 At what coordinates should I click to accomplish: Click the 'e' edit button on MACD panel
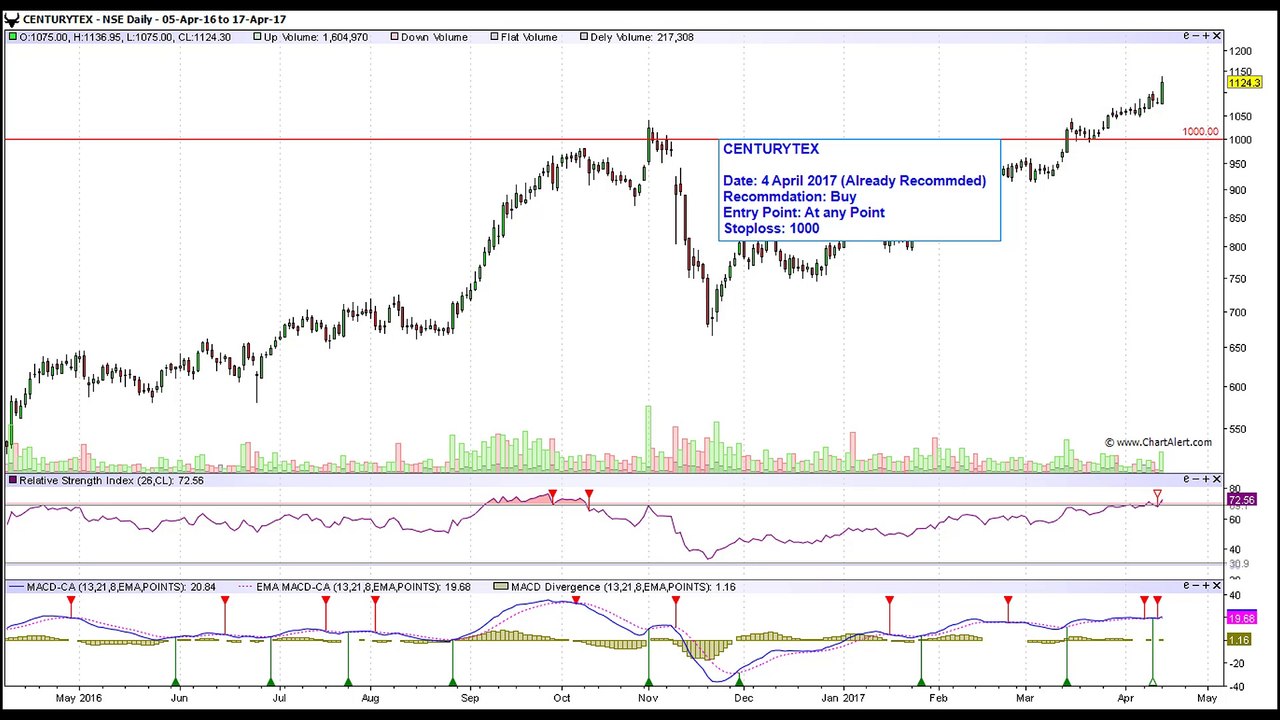1186,585
